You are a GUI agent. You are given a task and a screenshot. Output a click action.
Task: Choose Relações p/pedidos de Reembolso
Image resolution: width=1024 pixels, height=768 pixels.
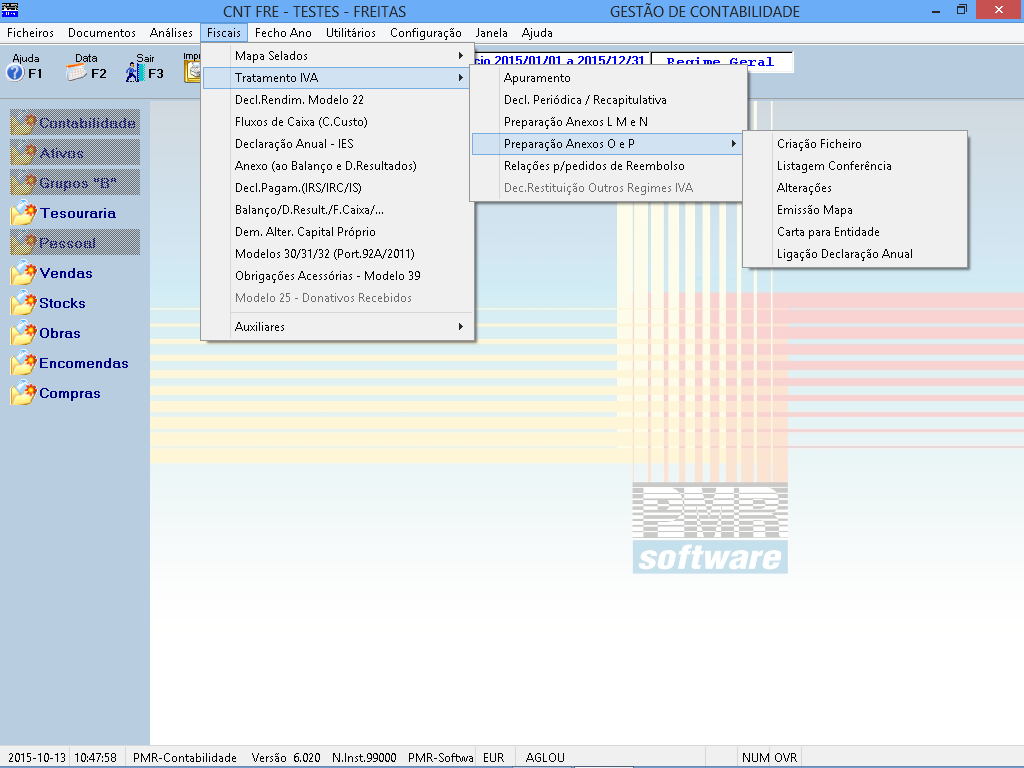[607, 166]
